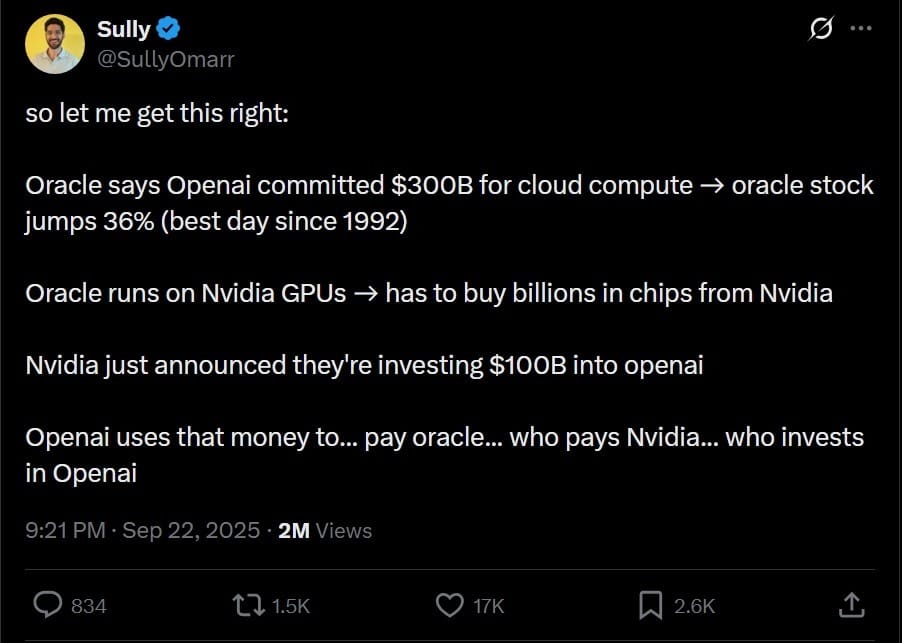The image size is (902, 643).
Task: Click the blue verified badge
Action: [169, 29]
